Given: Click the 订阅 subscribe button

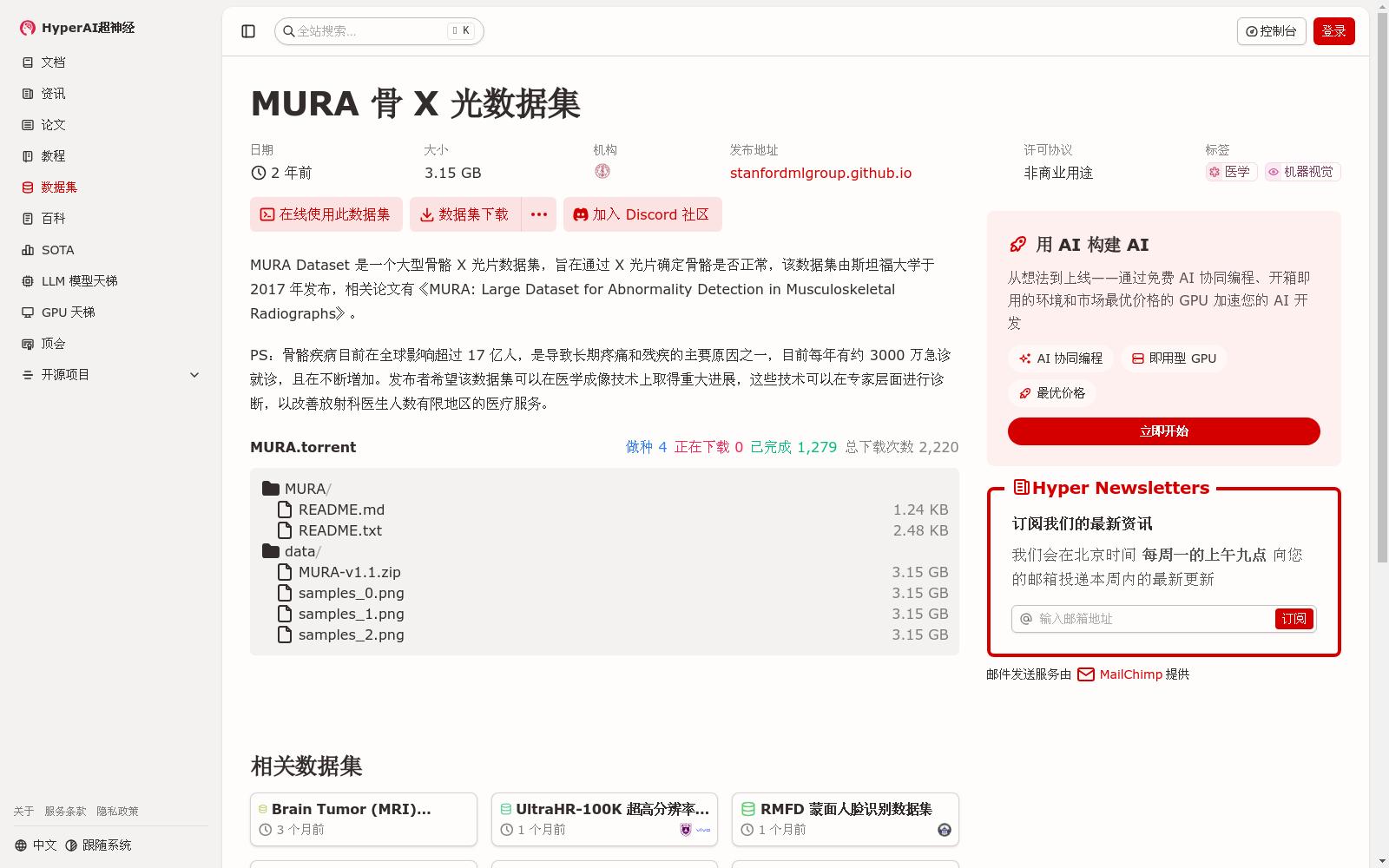Looking at the screenshot, I should pos(1294,619).
